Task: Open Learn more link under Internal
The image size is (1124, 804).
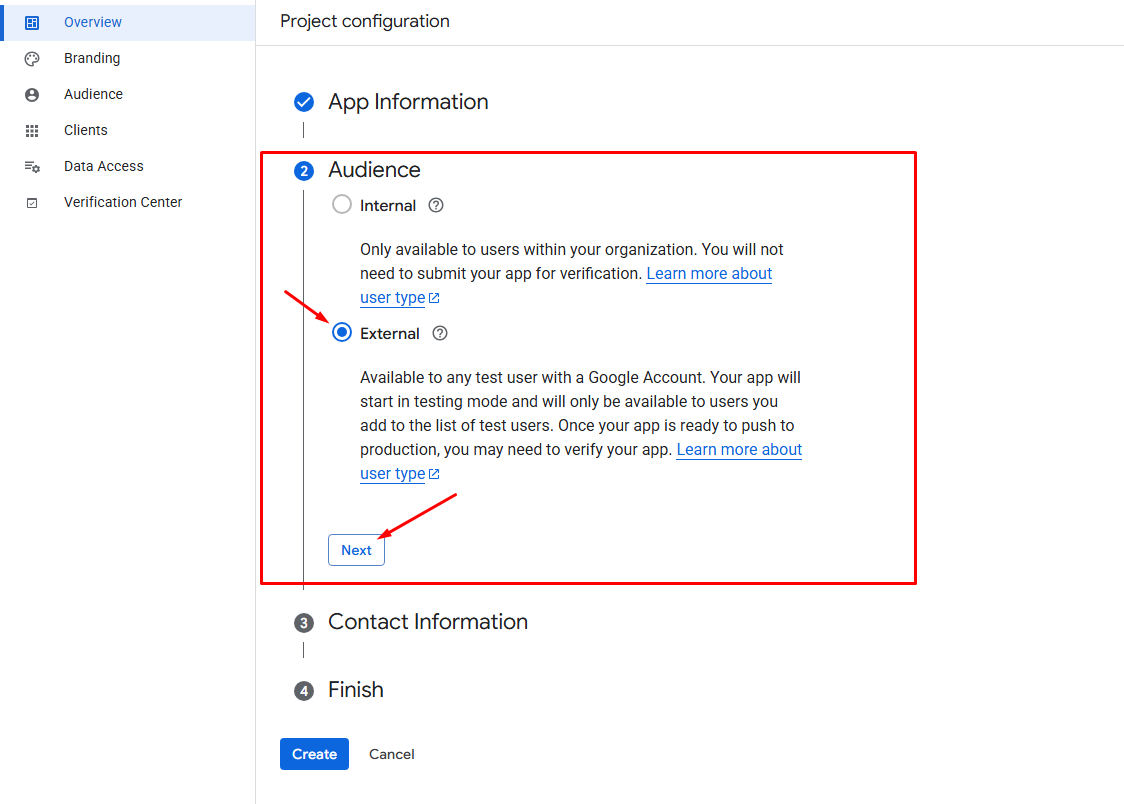Action: [709, 274]
